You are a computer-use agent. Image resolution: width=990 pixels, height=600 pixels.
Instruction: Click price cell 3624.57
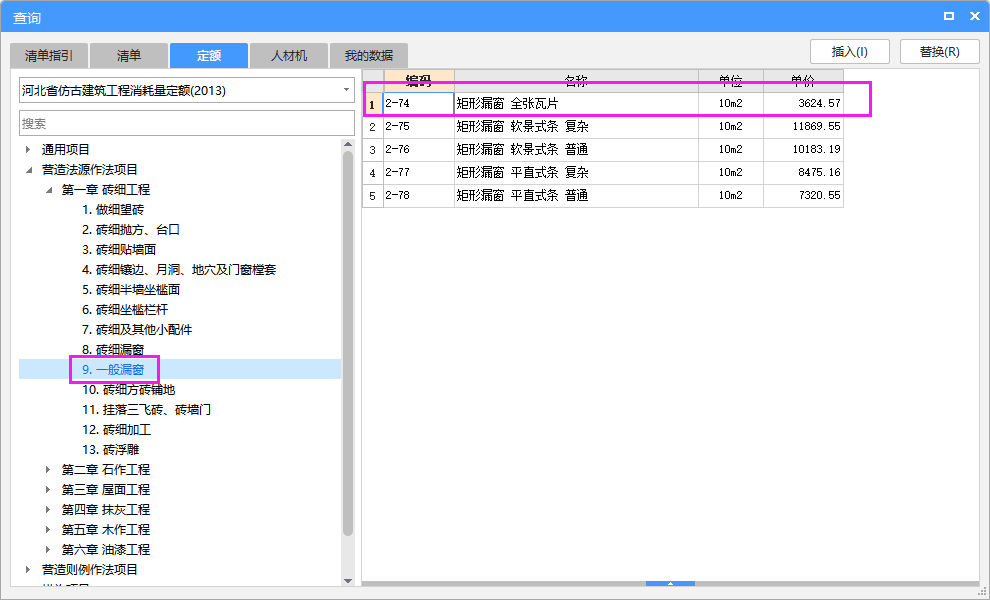coord(803,104)
